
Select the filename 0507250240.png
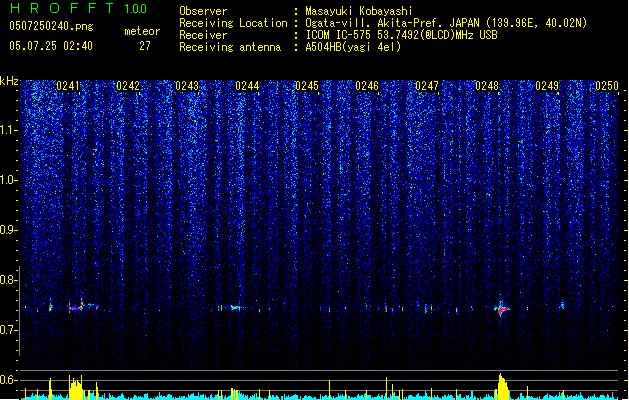[51, 26]
